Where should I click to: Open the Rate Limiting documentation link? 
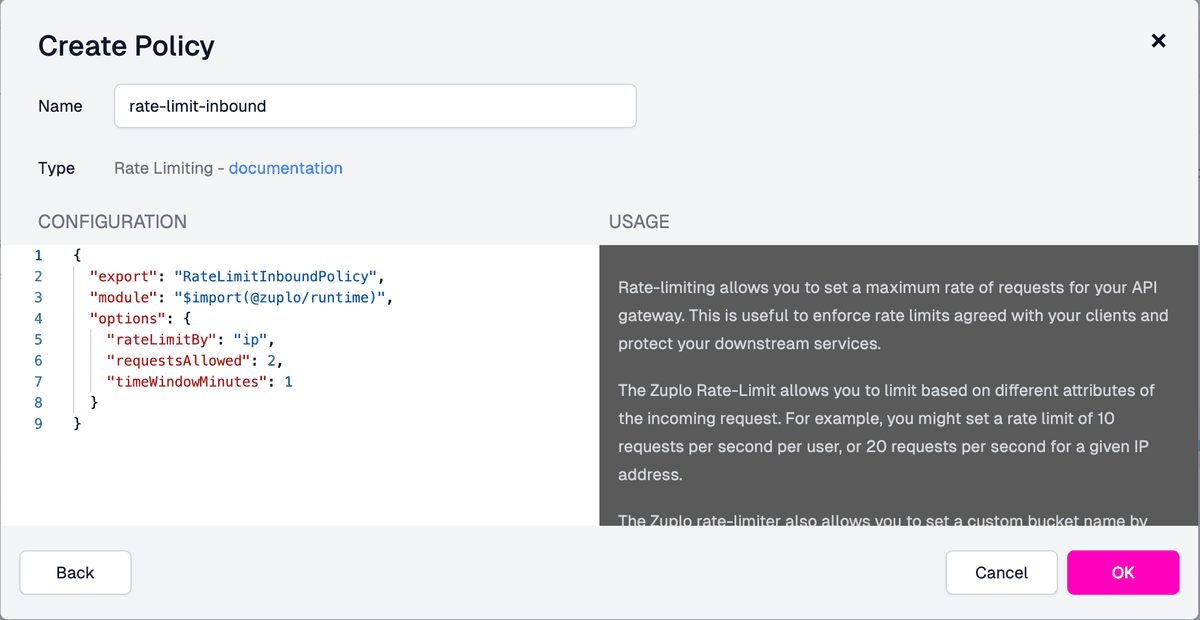point(285,168)
